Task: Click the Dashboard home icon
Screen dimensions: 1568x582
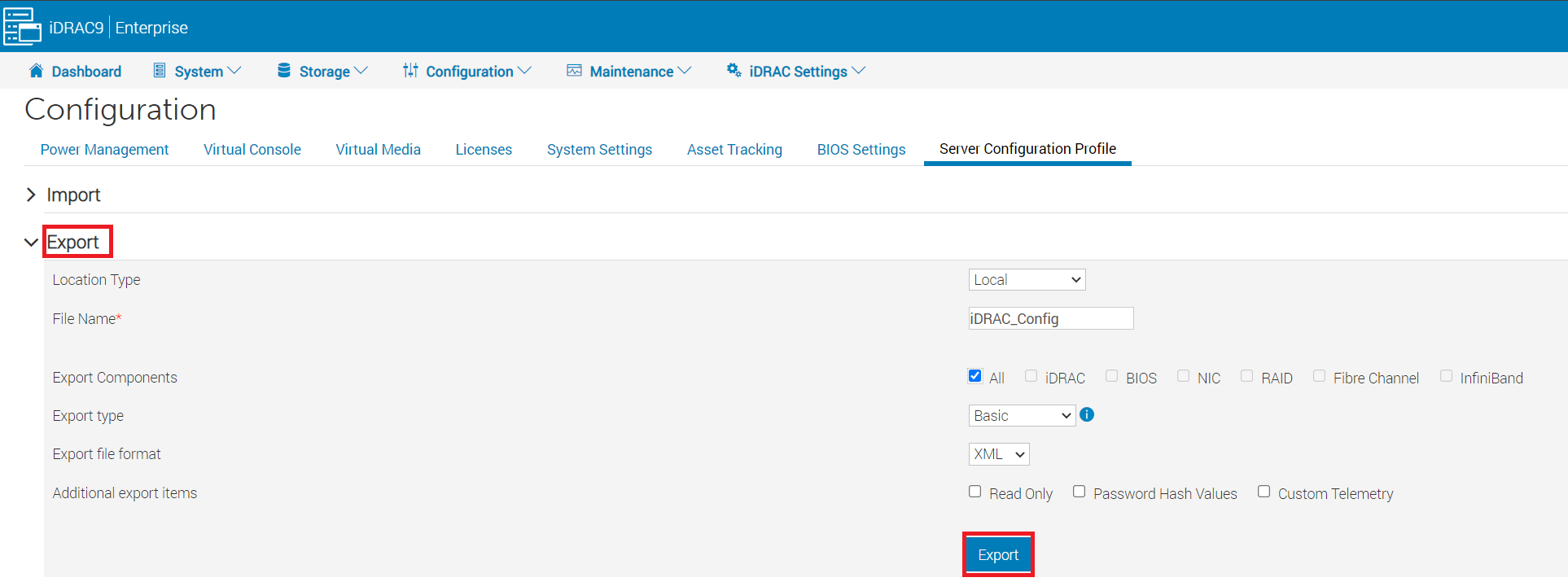Action: 36,71
